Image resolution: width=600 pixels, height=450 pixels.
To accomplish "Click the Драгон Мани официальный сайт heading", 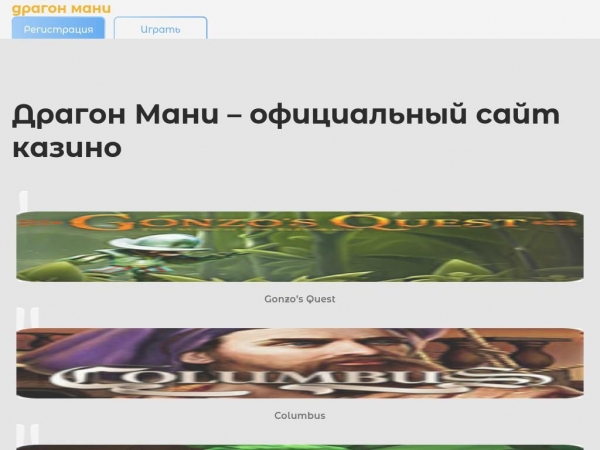I will (x=286, y=130).
